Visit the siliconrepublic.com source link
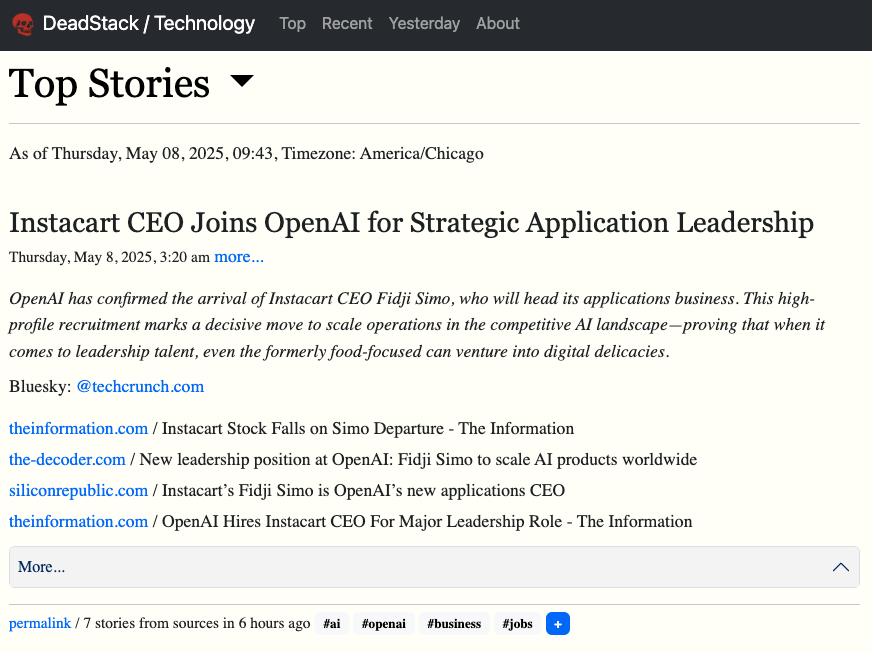 [x=78, y=490]
